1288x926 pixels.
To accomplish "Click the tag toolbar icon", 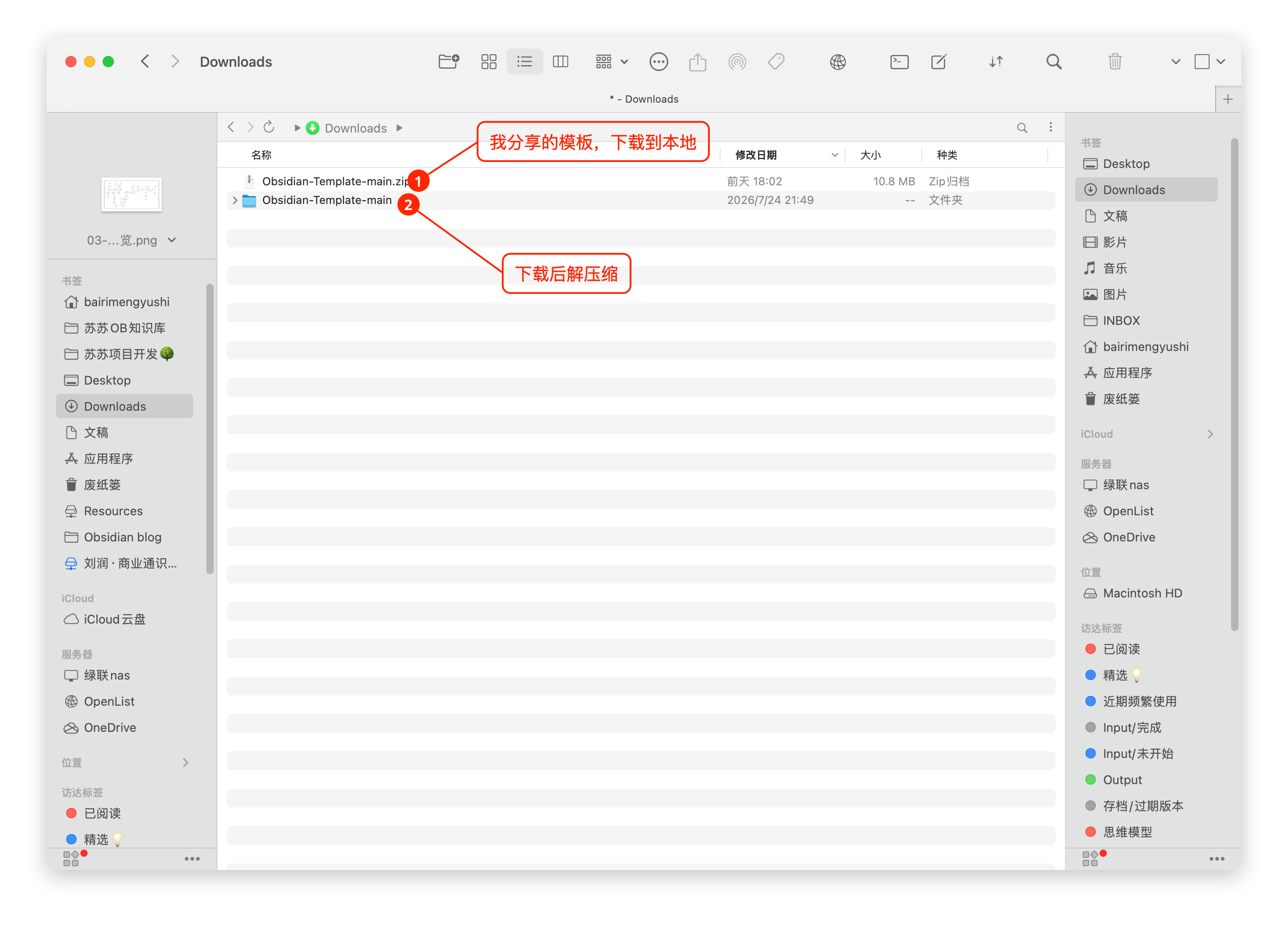I will pyautogui.click(x=777, y=61).
